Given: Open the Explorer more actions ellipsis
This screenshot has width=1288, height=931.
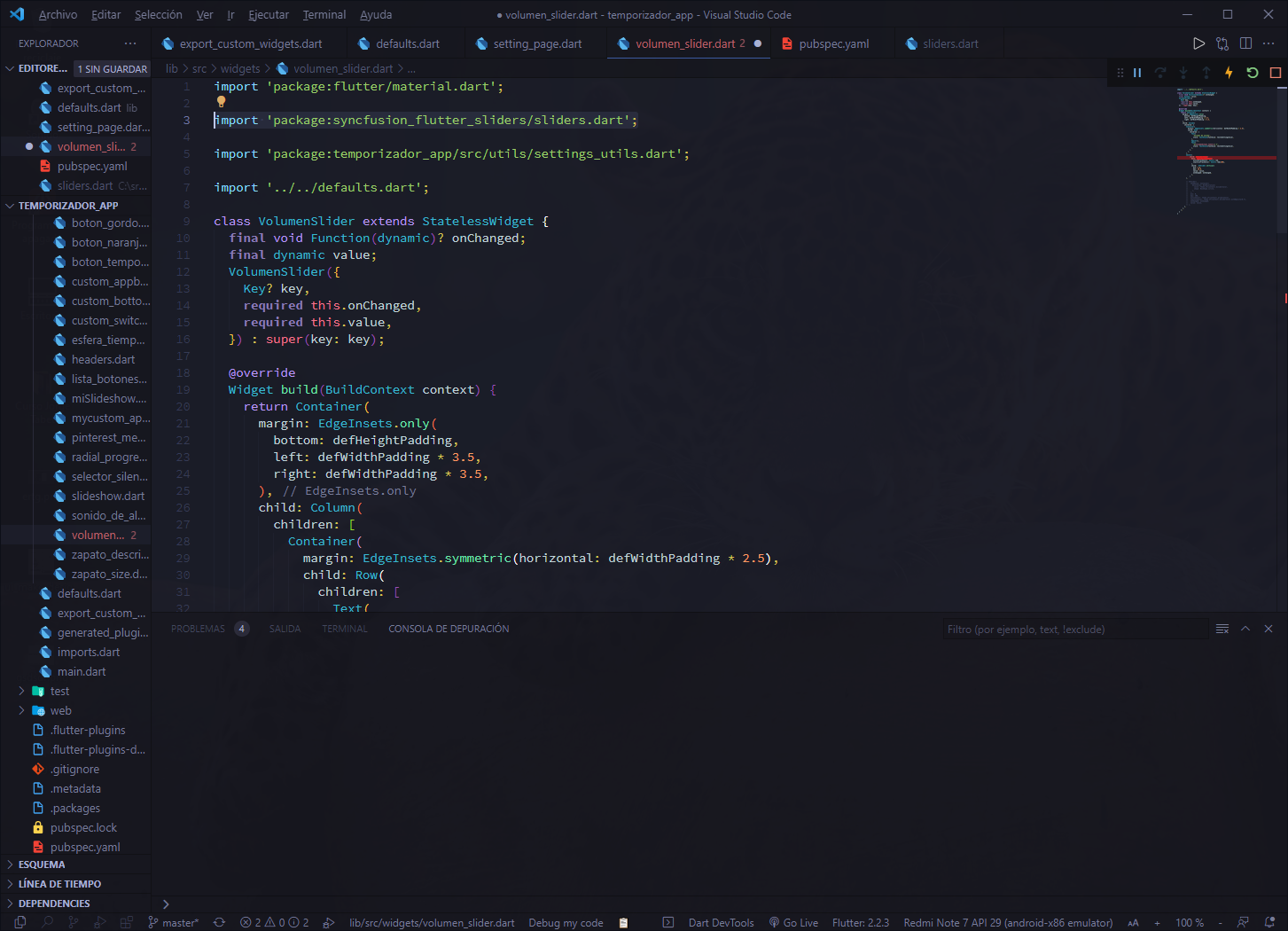Looking at the screenshot, I should coord(130,43).
